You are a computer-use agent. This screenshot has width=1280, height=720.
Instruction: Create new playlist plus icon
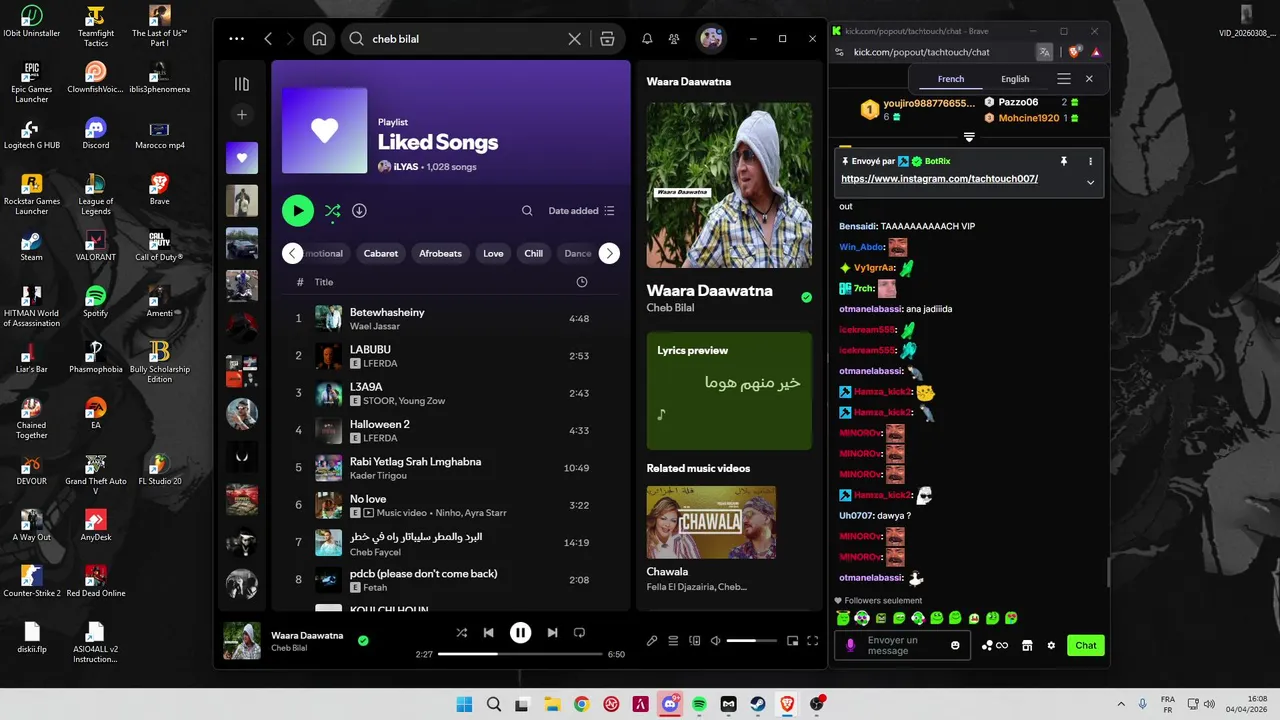point(241,115)
